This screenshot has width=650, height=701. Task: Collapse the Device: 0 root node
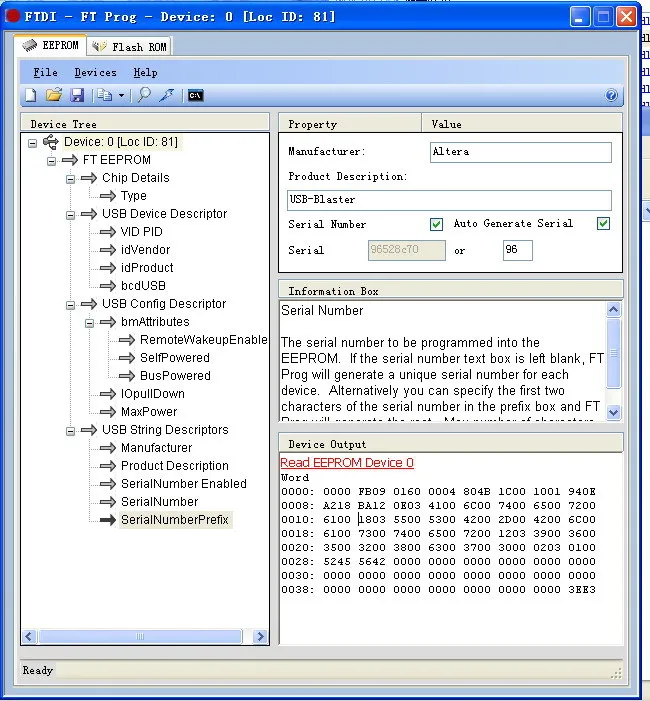[x=32, y=143]
